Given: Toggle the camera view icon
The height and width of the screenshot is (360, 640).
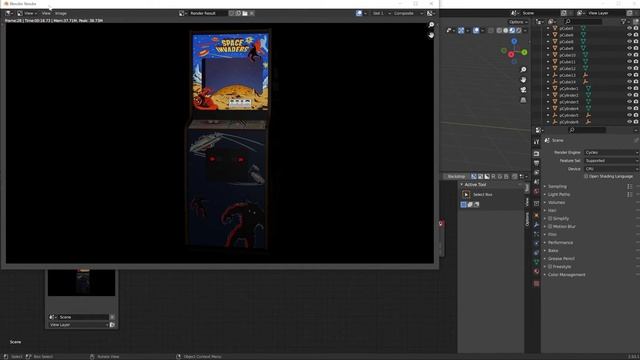Looking at the screenshot, I should tap(523, 90).
